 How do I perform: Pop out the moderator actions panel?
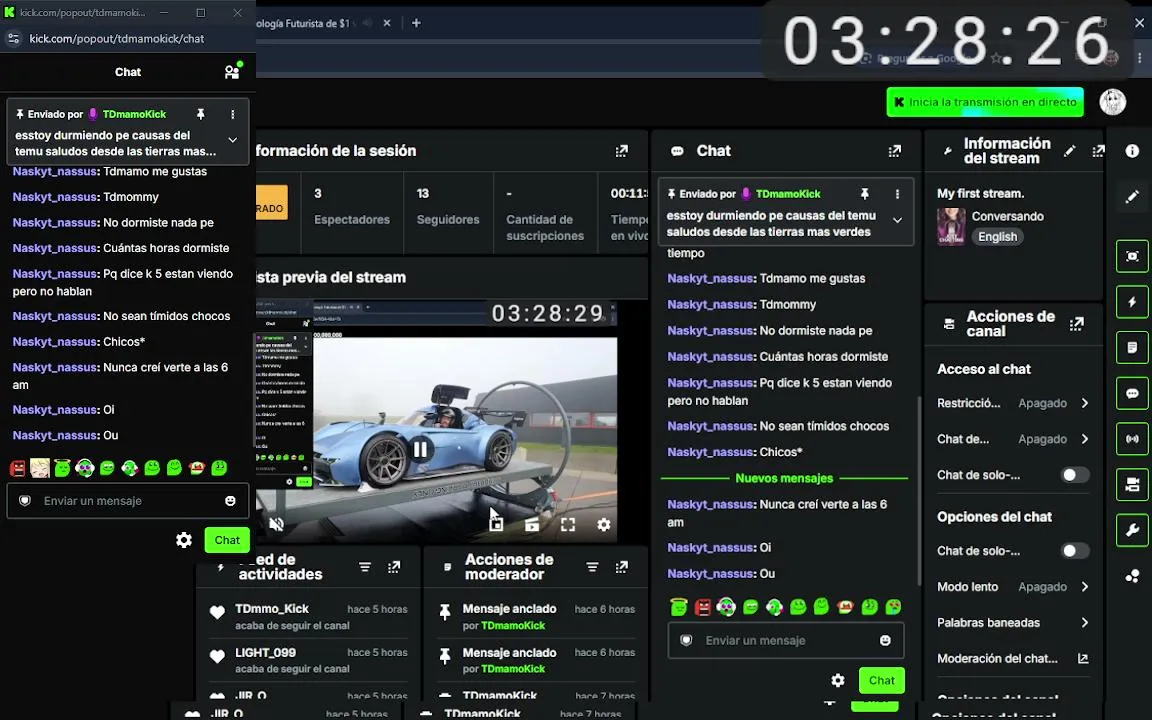[622, 566]
